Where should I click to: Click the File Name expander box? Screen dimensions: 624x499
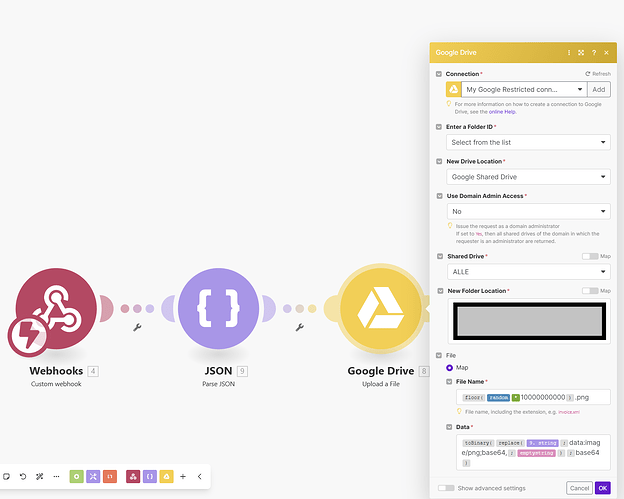point(449,382)
